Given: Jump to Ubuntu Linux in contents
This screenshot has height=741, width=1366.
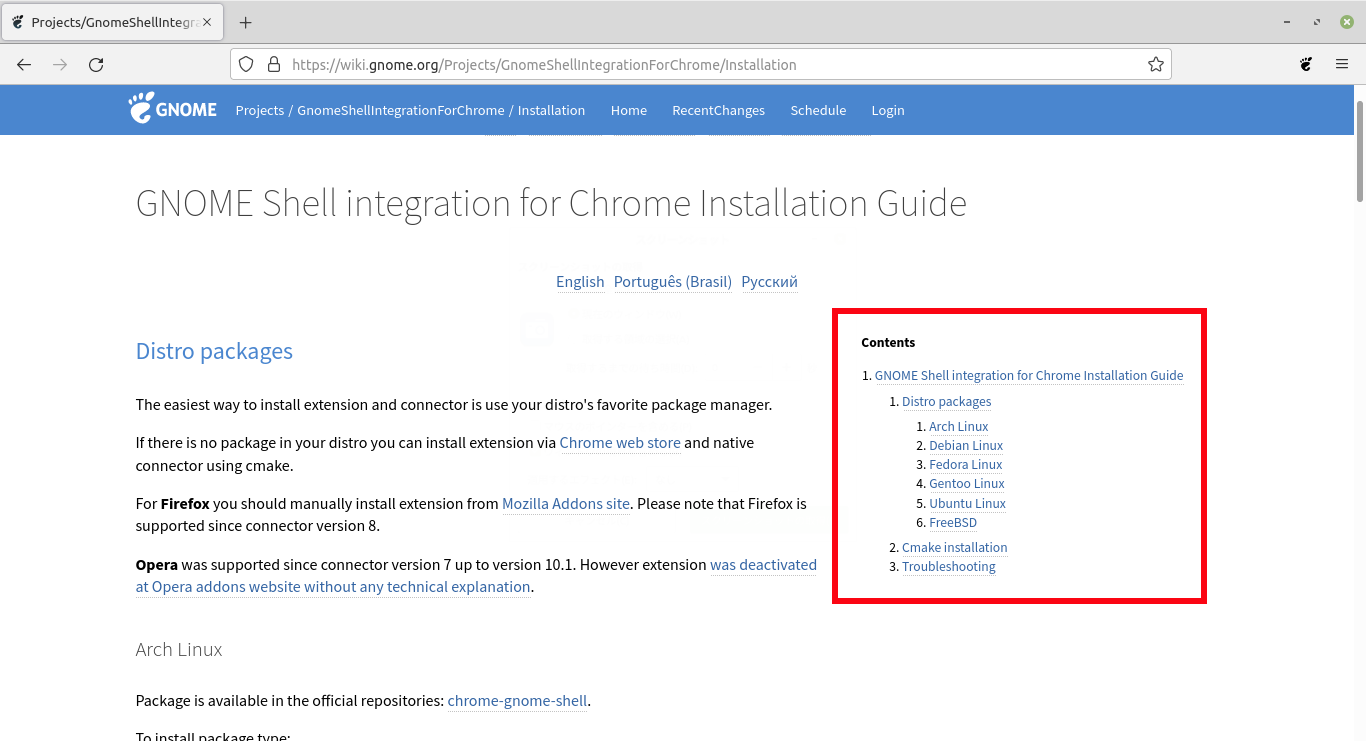Looking at the screenshot, I should tap(967, 503).
